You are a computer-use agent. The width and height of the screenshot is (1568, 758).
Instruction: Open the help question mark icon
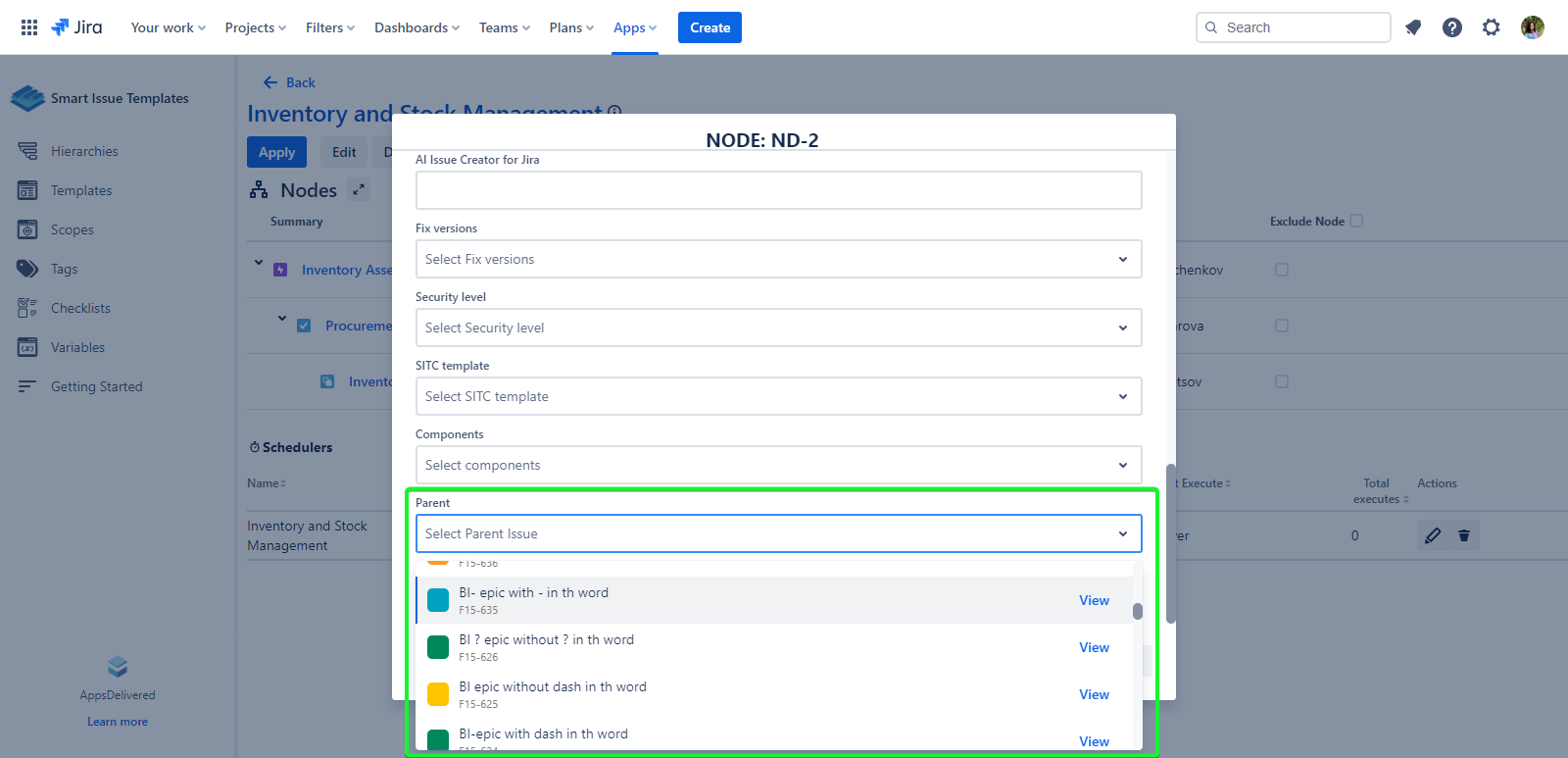tap(1452, 27)
